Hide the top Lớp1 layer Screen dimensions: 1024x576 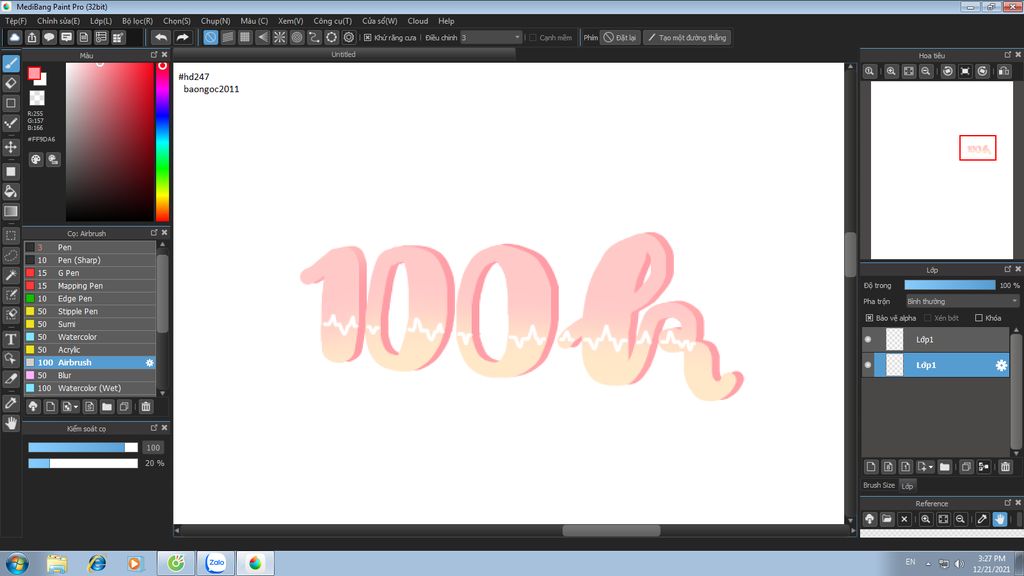(x=868, y=339)
